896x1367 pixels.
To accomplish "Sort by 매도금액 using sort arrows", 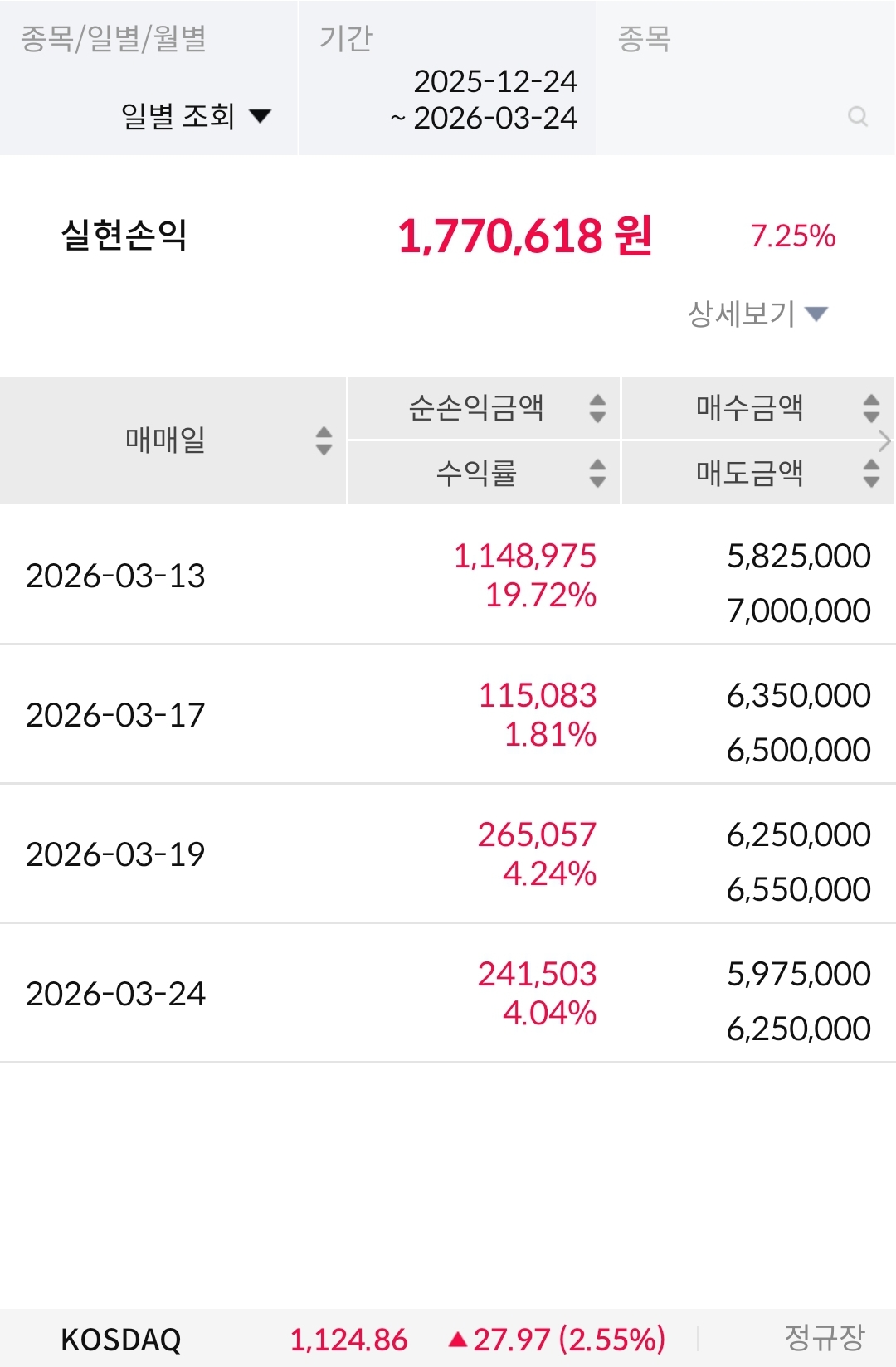I will point(871,473).
